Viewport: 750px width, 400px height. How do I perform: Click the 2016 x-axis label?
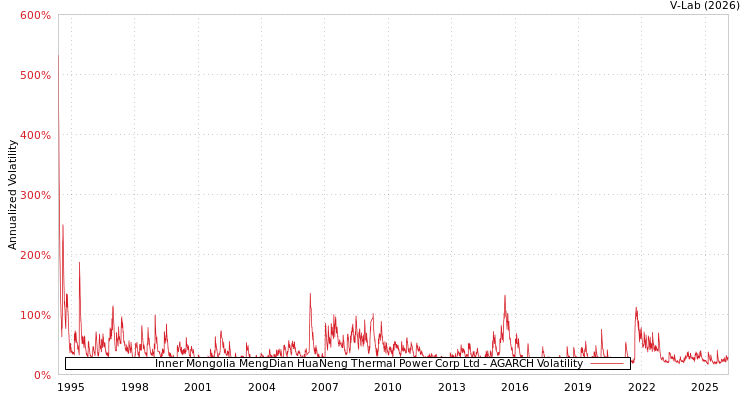click(515, 387)
